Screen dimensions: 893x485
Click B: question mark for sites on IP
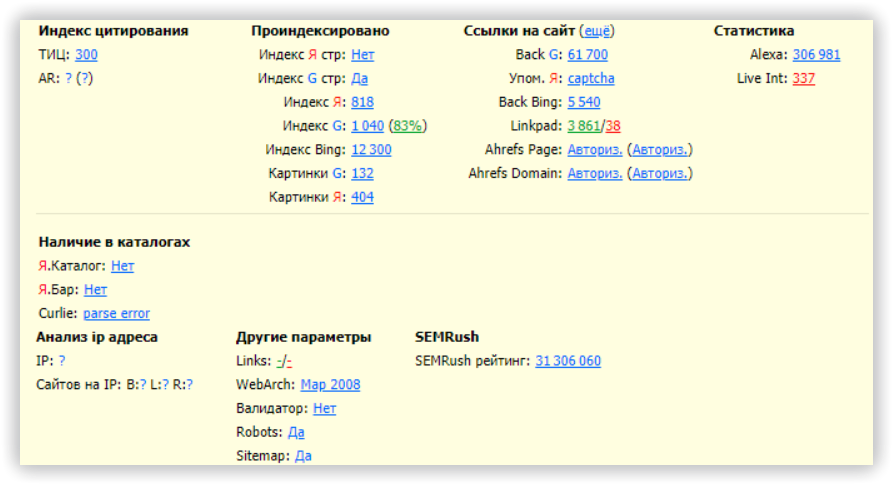coord(143,385)
